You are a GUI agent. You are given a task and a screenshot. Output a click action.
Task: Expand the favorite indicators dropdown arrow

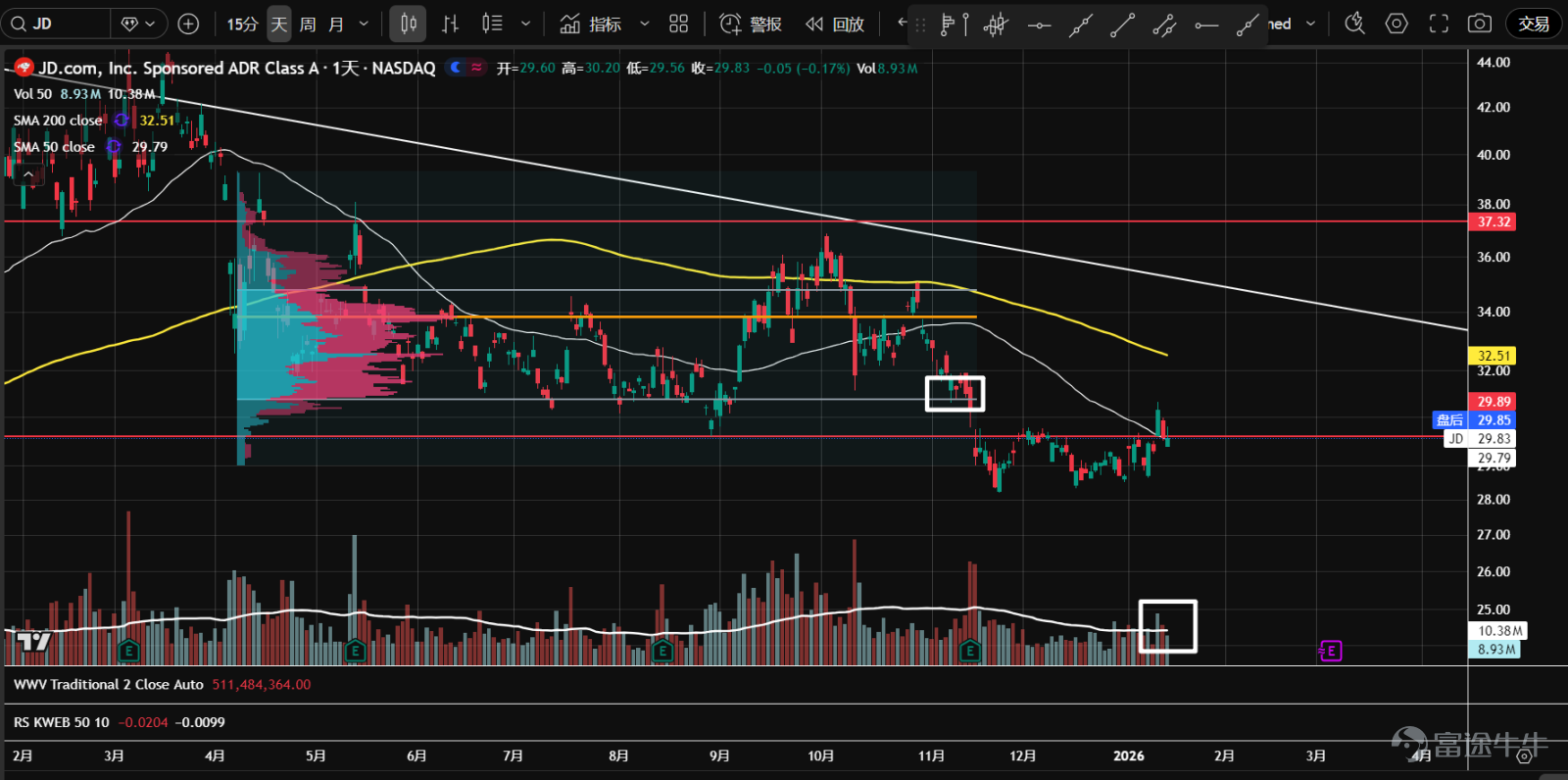point(645,24)
